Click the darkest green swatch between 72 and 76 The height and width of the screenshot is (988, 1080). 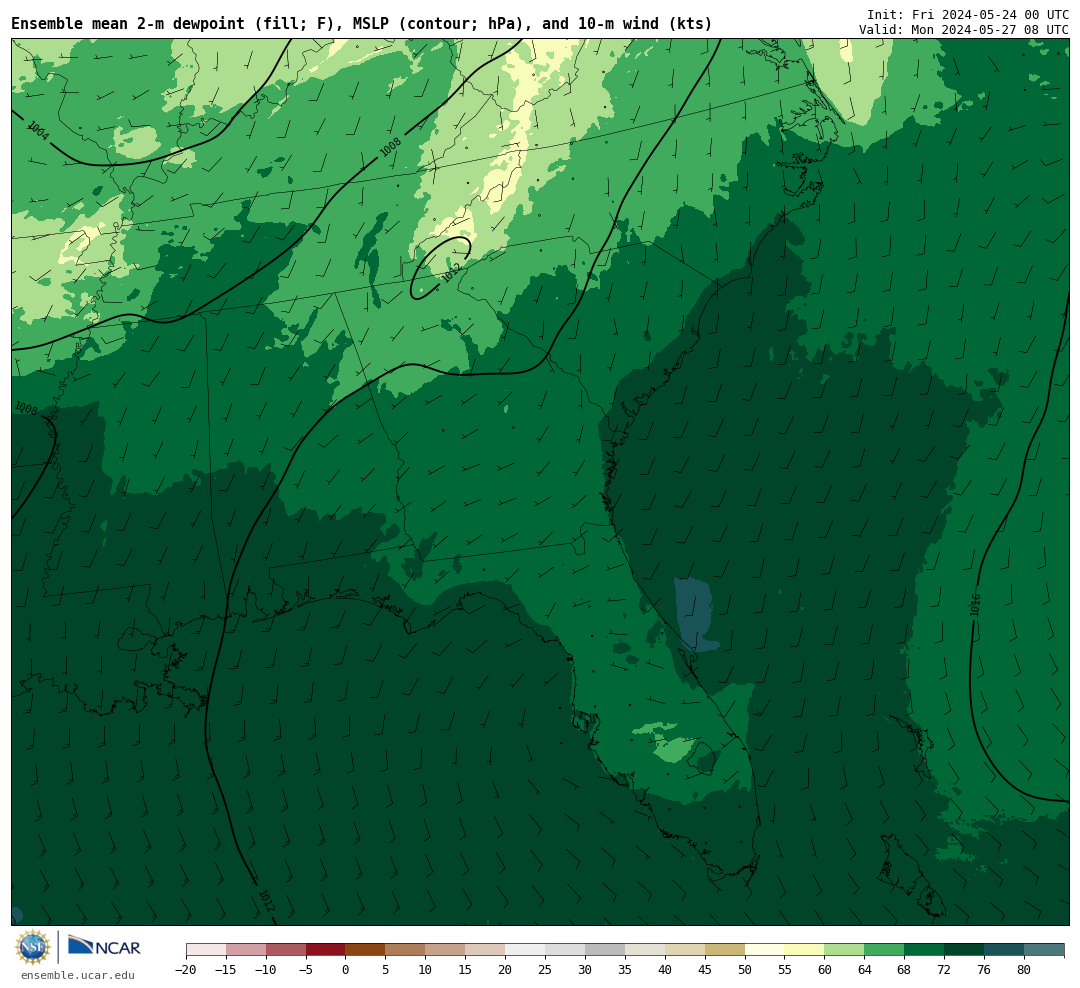965,950
